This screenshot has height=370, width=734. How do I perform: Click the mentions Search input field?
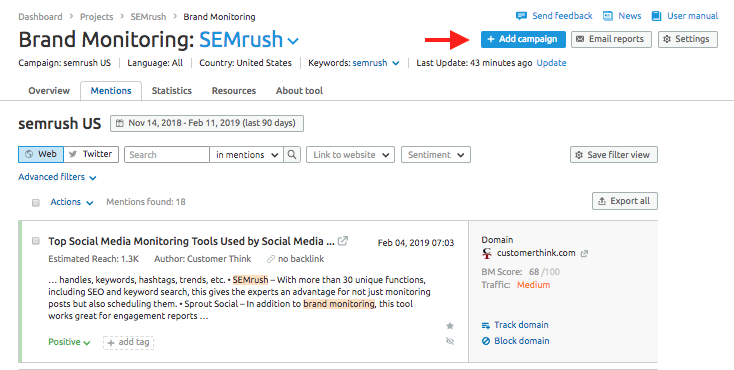tap(167, 155)
